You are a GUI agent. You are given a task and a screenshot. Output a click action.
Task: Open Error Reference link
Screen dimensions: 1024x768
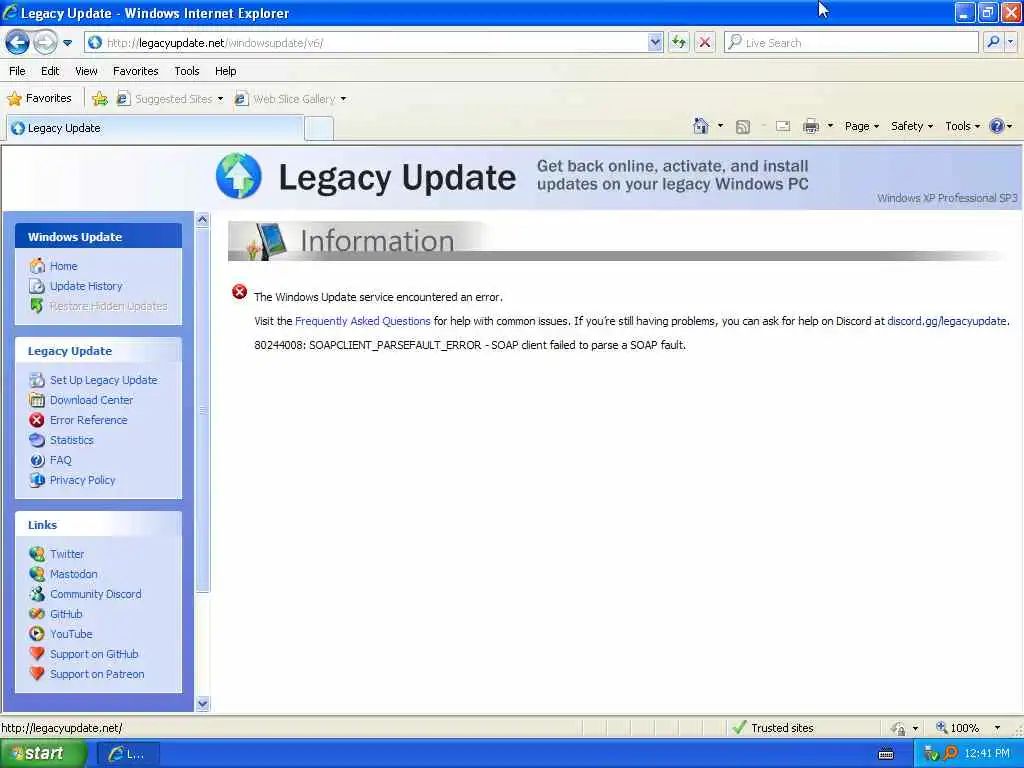(89, 420)
